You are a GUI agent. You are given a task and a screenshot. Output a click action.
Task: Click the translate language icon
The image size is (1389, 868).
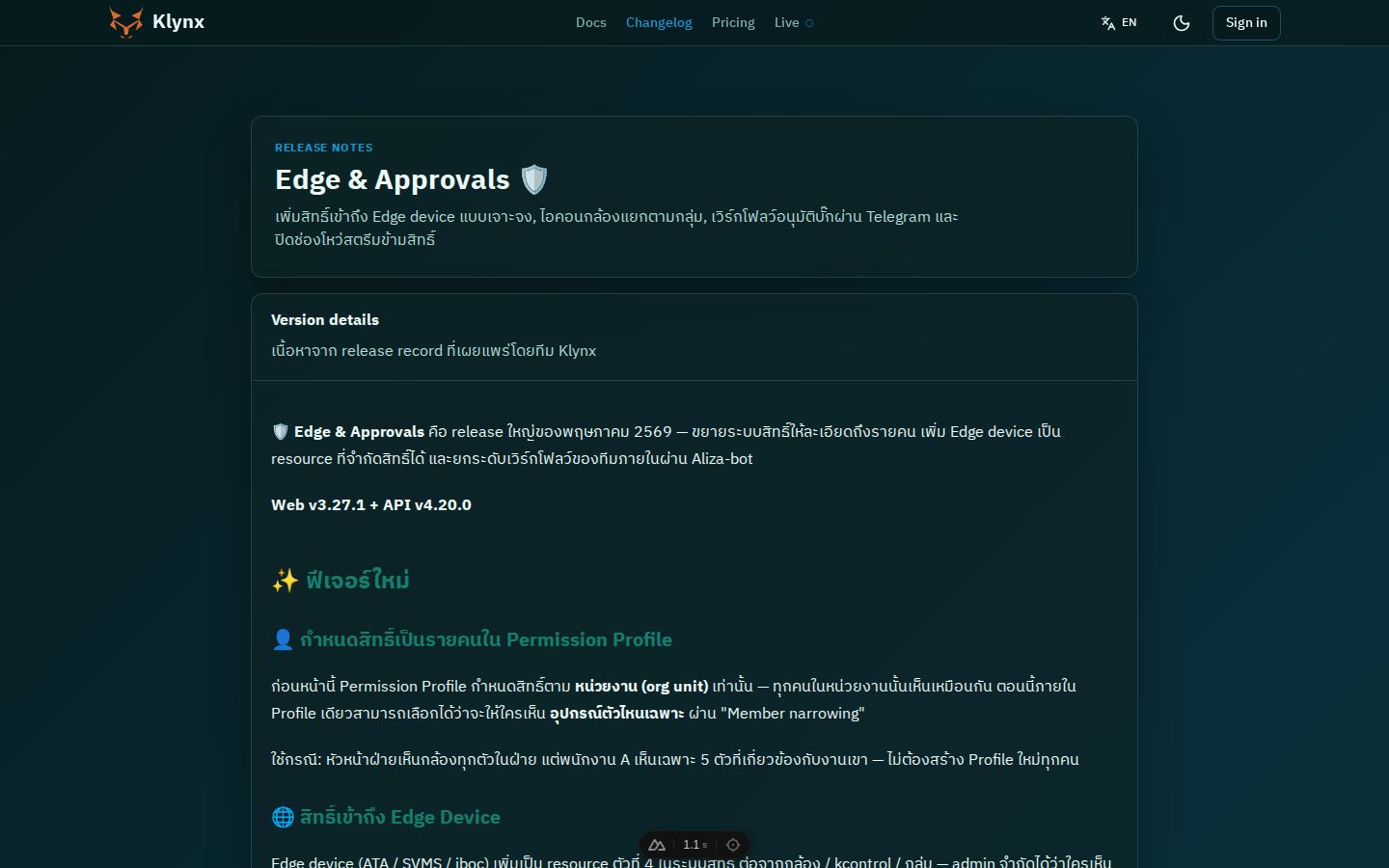[x=1108, y=23]
